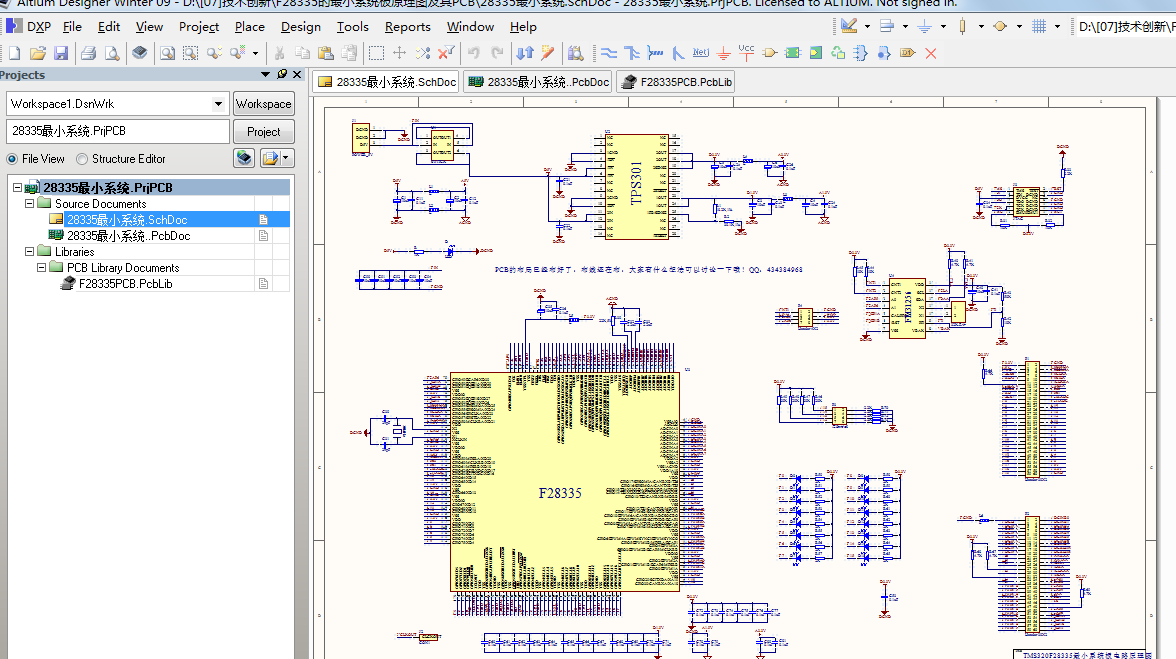
Task: Open the File menu
Action: coord(72,26)
